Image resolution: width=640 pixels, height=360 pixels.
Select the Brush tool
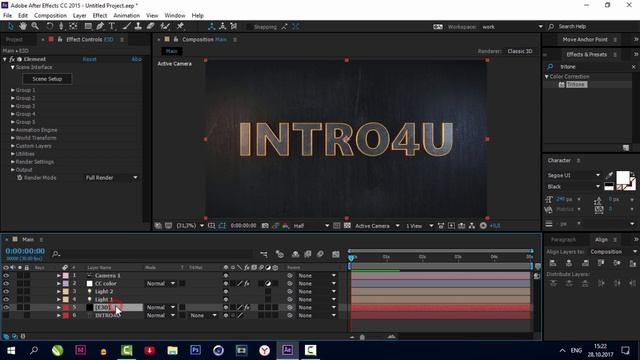[127, 27]
